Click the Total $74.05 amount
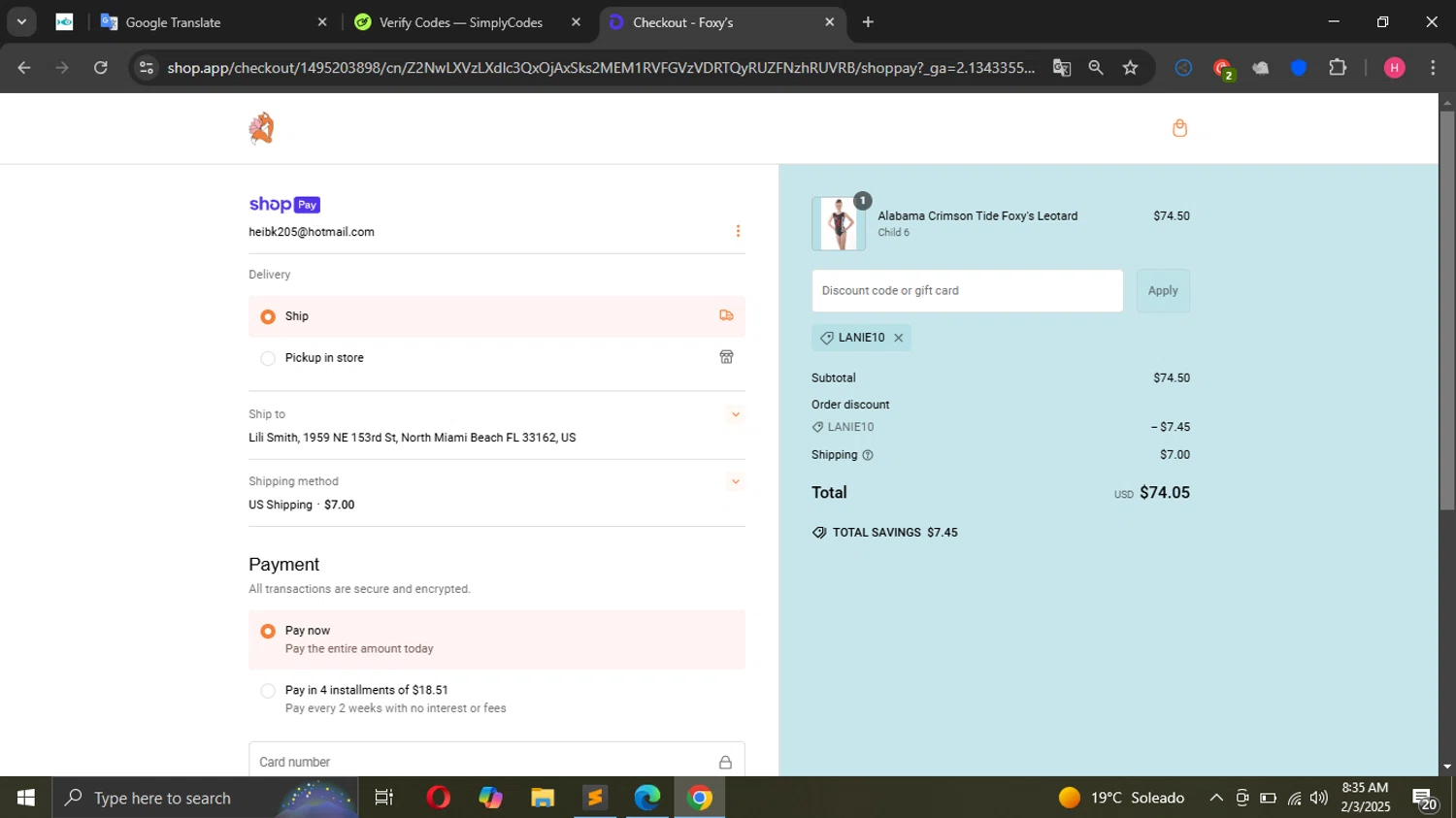This screenshot has height=818, width=1456. point(1165,493)
